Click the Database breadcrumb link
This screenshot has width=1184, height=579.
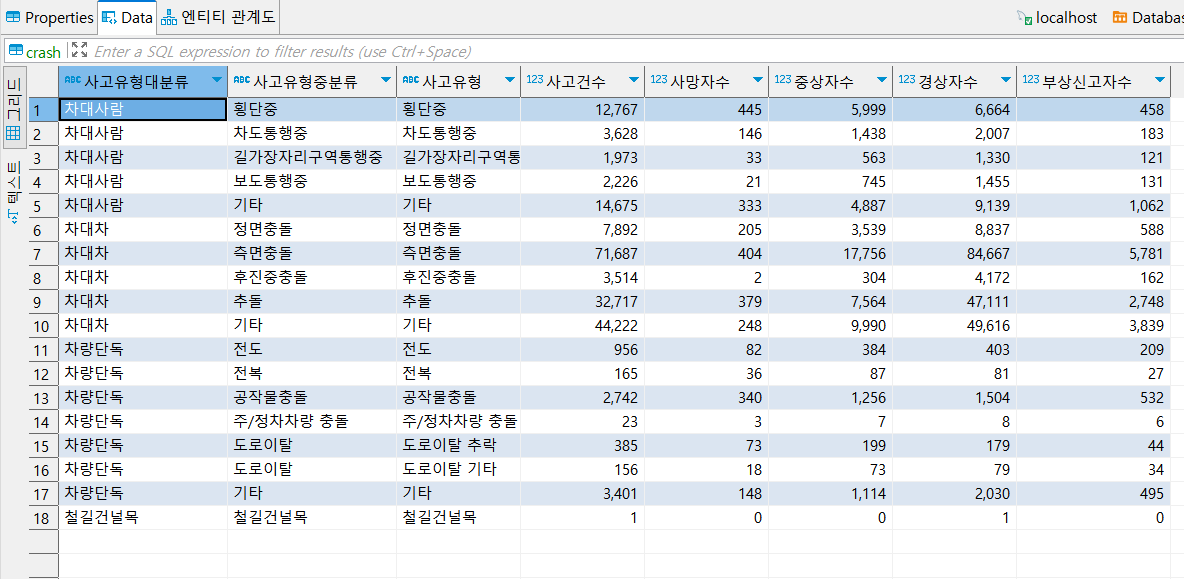coord(1148,17)
